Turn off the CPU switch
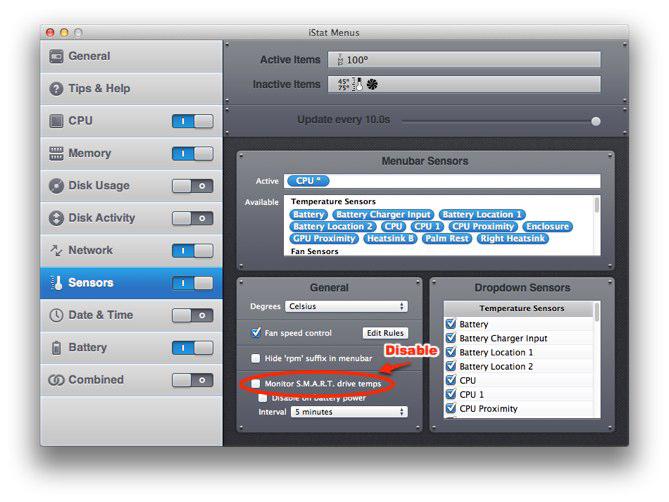This screenshot has width=669, height=502. (x=192, y=121)
